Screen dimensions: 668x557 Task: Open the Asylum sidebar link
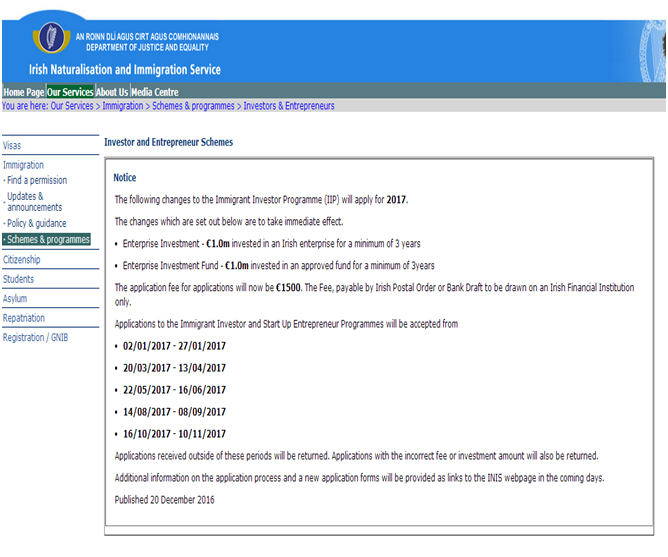15,299
